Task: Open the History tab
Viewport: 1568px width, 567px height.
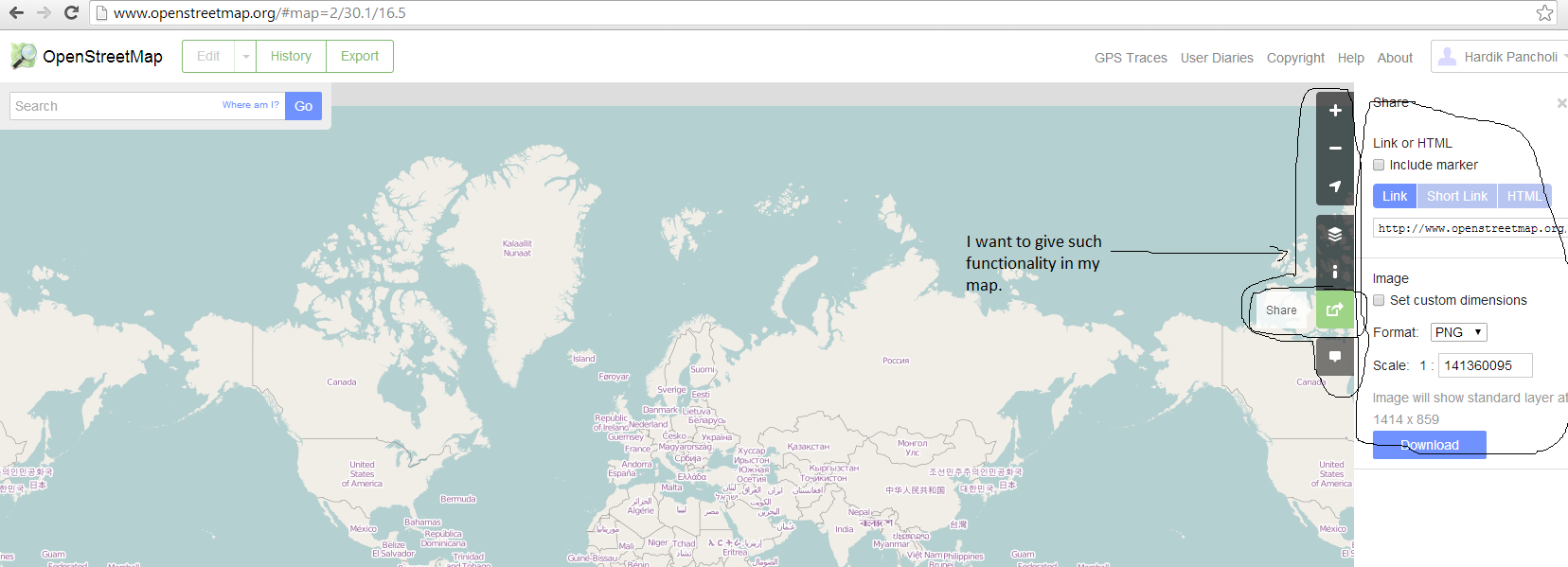Action: point(291,56)
